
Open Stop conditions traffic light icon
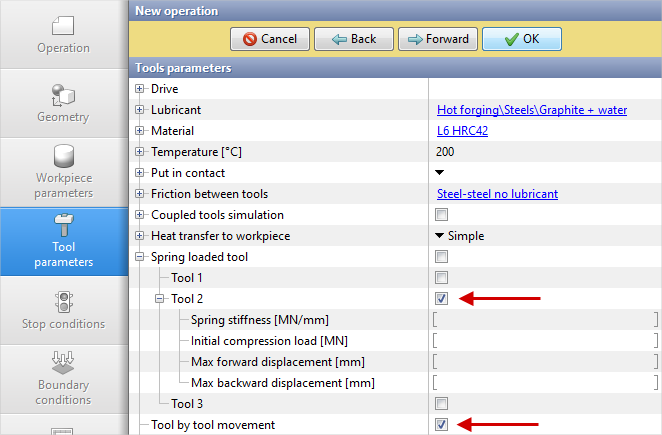pyautogui.click(x=63, y=301)
